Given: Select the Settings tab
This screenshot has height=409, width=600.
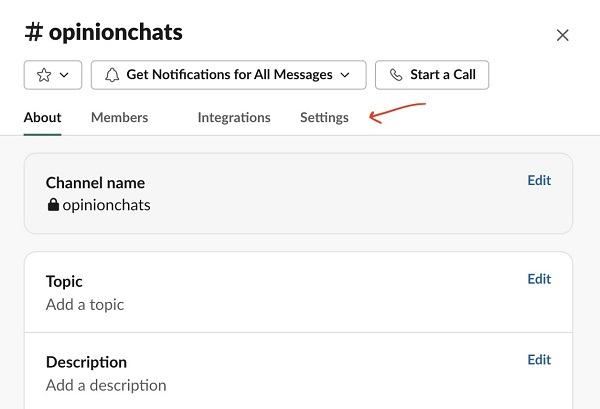Looking at the screenshot, I should pos(324,118).
